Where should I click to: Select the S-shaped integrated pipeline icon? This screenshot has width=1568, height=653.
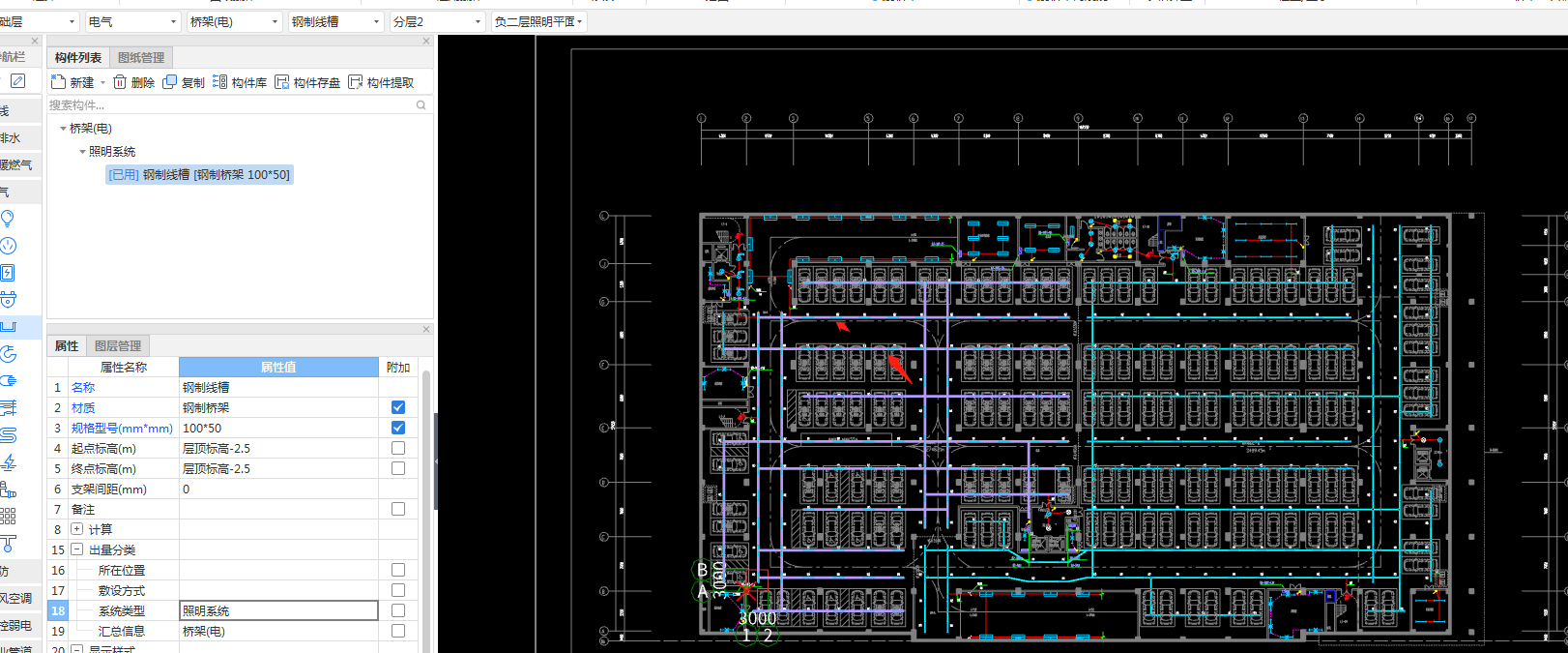(x=8, y=435)
